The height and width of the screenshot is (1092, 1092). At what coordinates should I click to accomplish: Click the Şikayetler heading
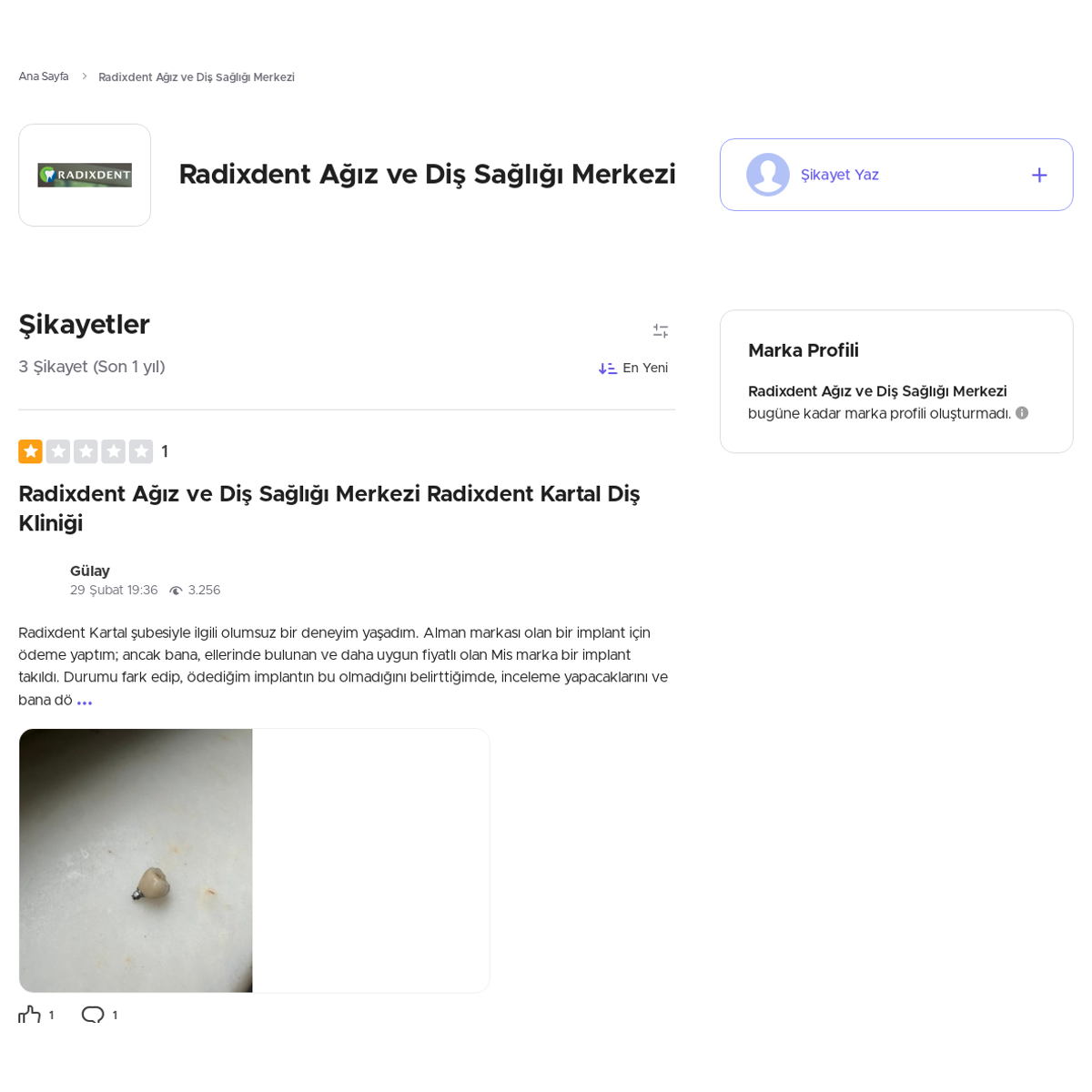point(84,325)
